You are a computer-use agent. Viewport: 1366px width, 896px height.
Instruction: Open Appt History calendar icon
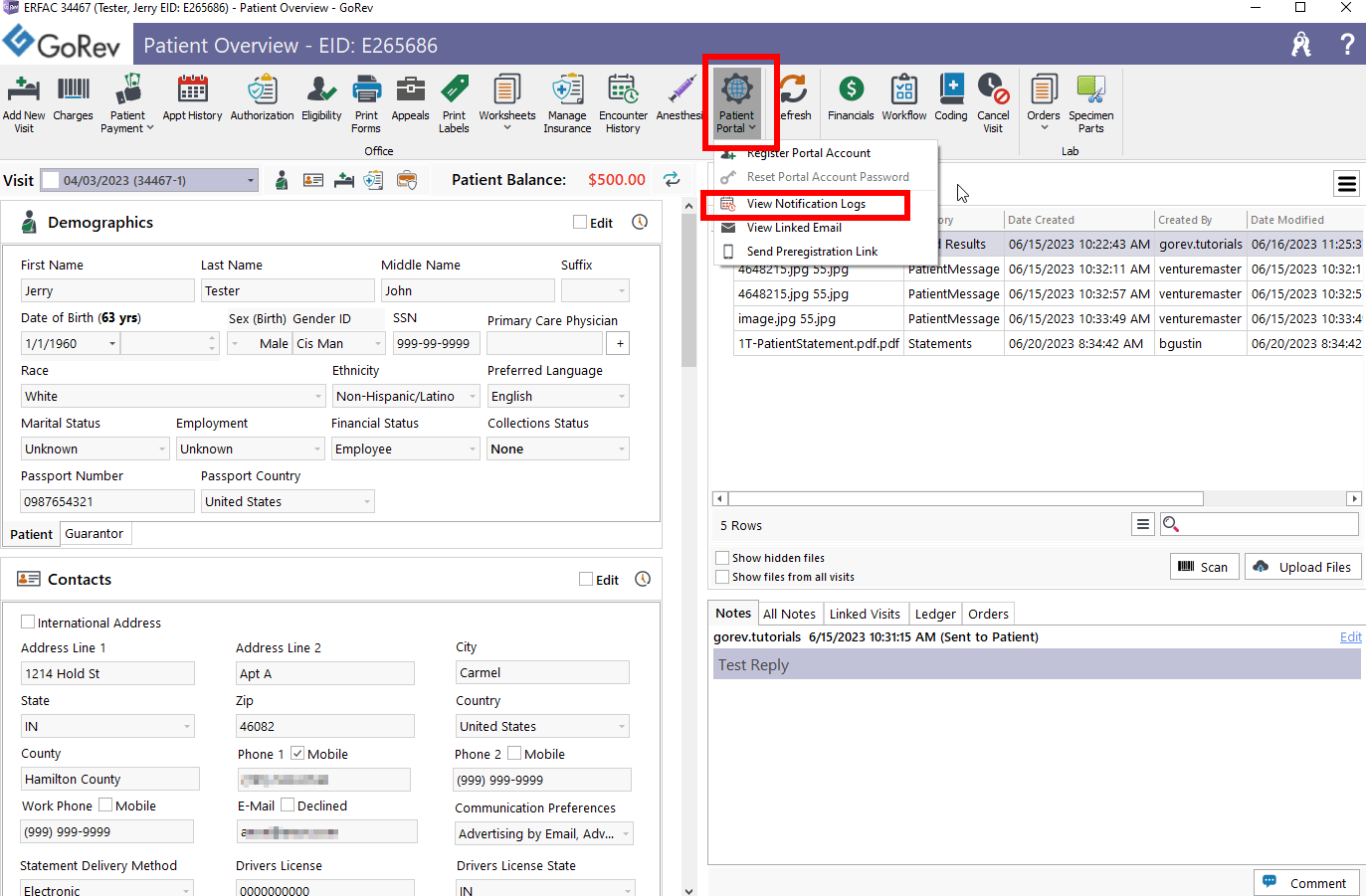pos(192,97)
